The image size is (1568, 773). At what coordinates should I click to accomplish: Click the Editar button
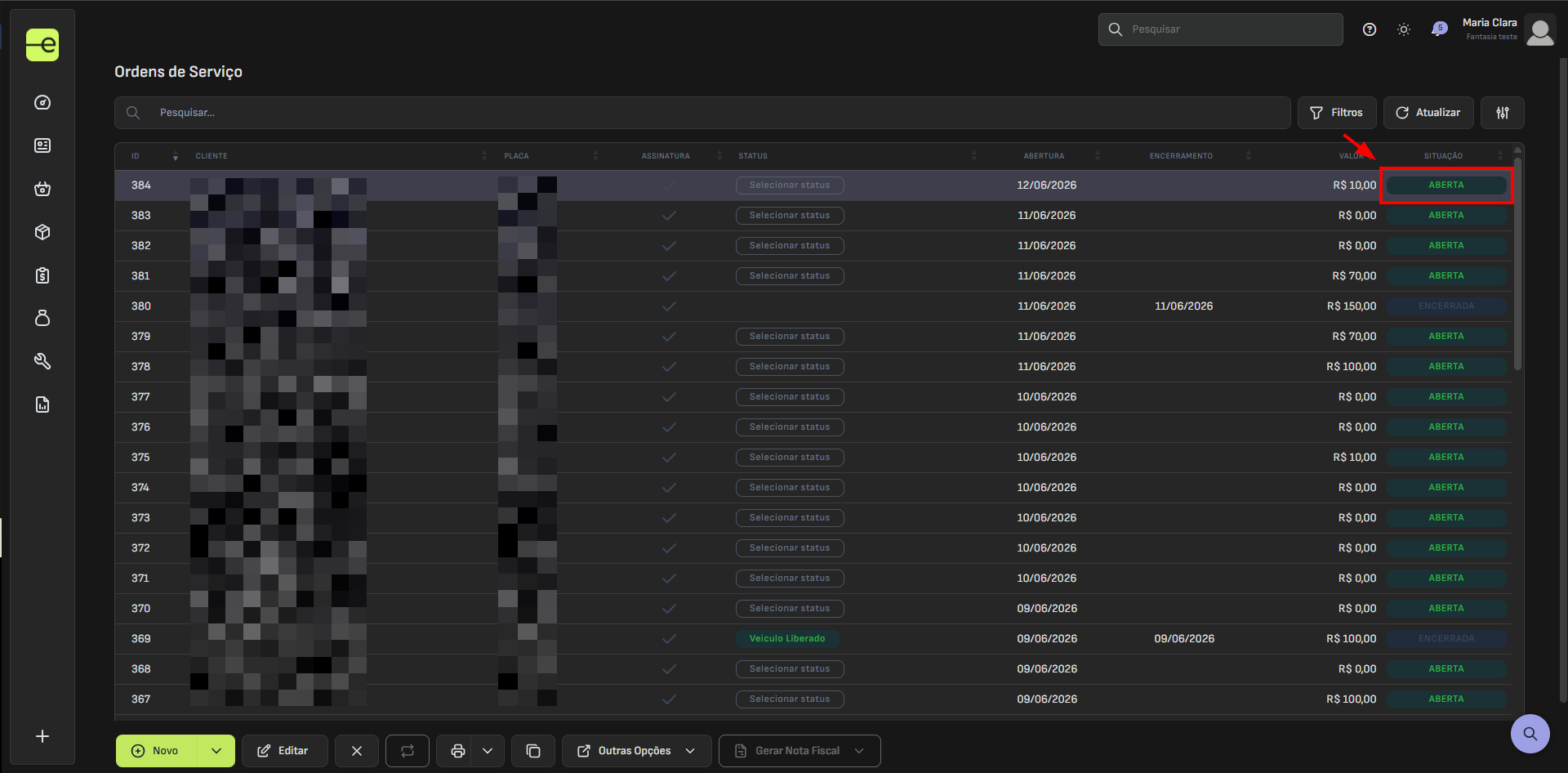285,751
